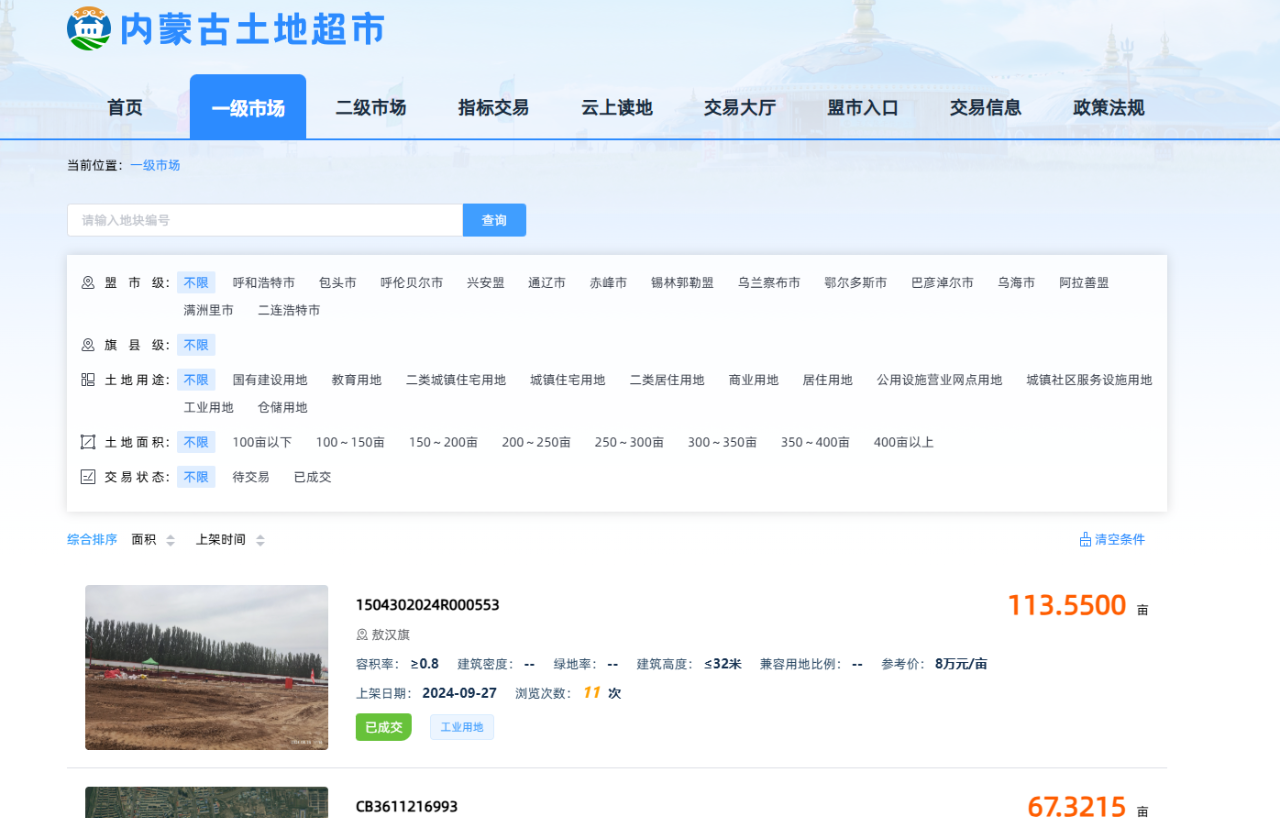
Task: Filter by 乌海市
Action: point(1016,283)
